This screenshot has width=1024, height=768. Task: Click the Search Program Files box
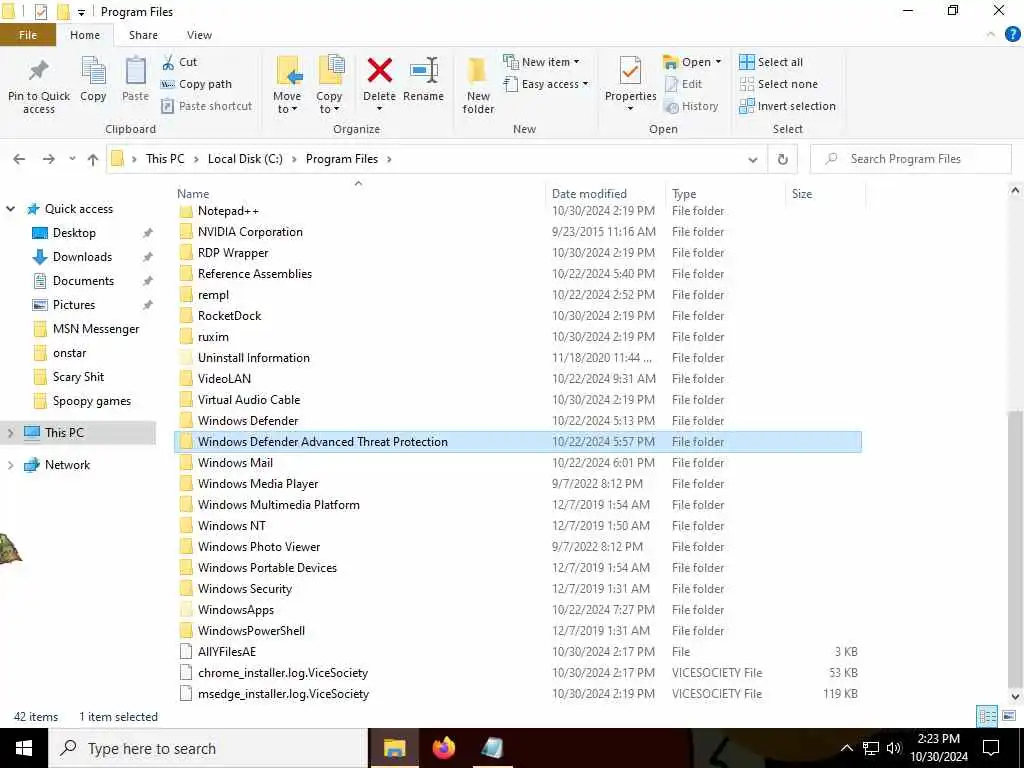[x=910, y=159]
